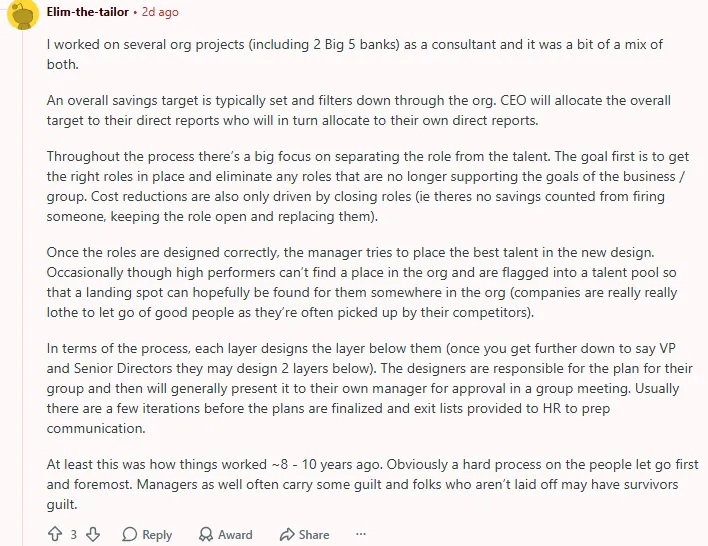This screenshot has height=546, width=708.
Task: Click the vote count number 3
Action: pyautogui.click(x=74, y=535)
